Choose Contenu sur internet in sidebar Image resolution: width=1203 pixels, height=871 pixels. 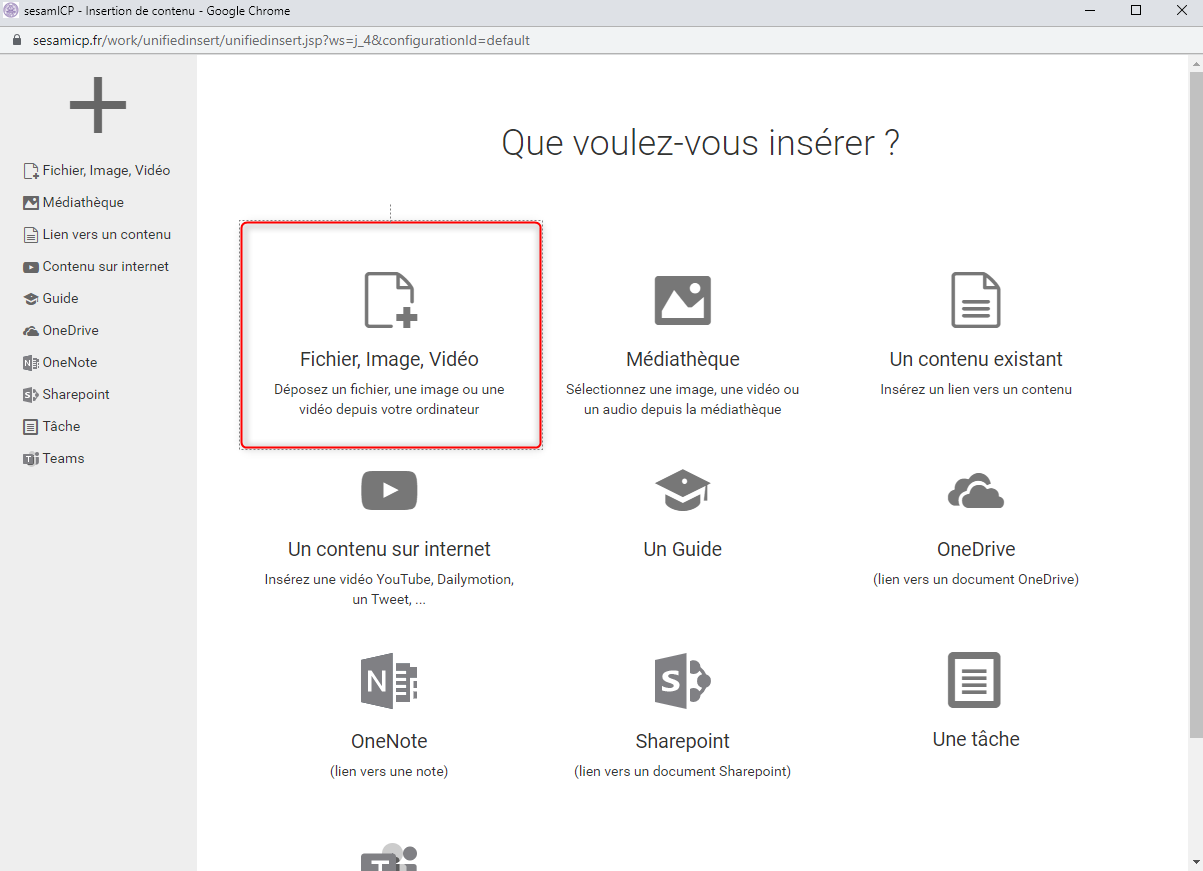[105, 266]
